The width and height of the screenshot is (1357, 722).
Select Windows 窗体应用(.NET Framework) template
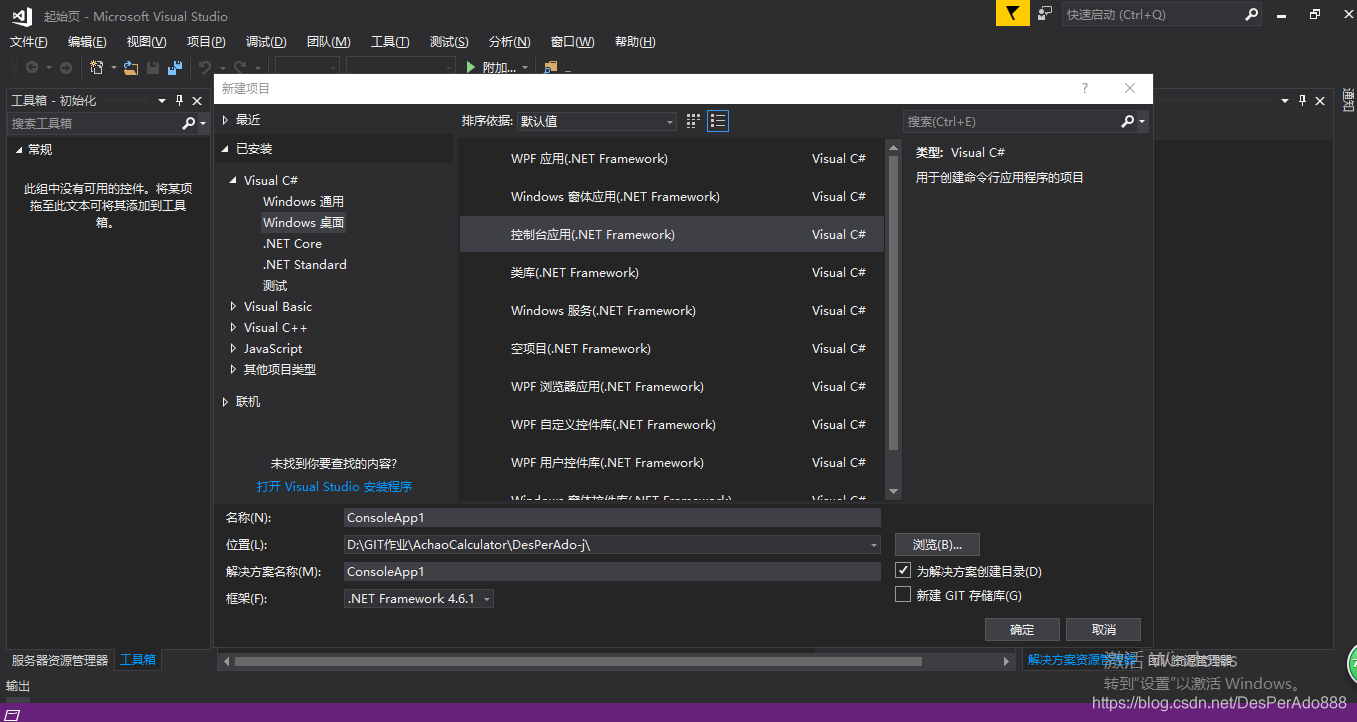coord(671,197)
